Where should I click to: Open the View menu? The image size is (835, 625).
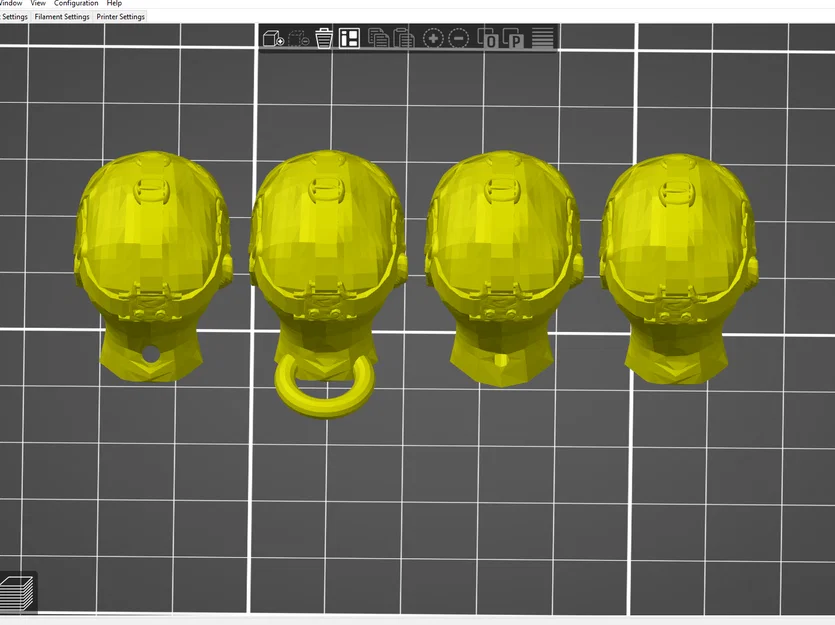click(x=38, y=3)
